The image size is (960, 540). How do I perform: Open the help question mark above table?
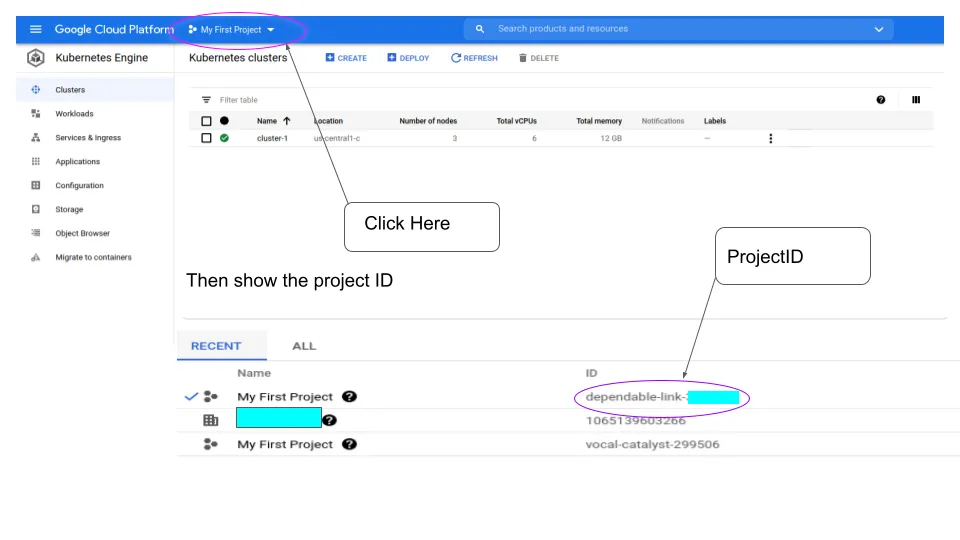tap(880, 100)
